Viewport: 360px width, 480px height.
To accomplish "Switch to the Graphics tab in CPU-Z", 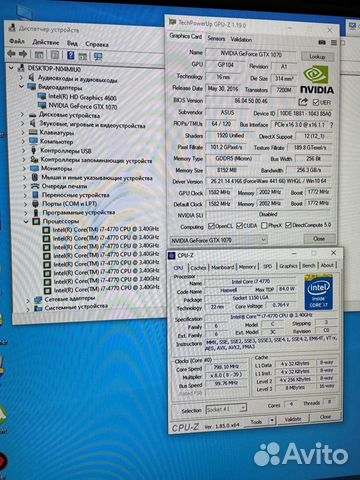I will (x=288, y=266).
